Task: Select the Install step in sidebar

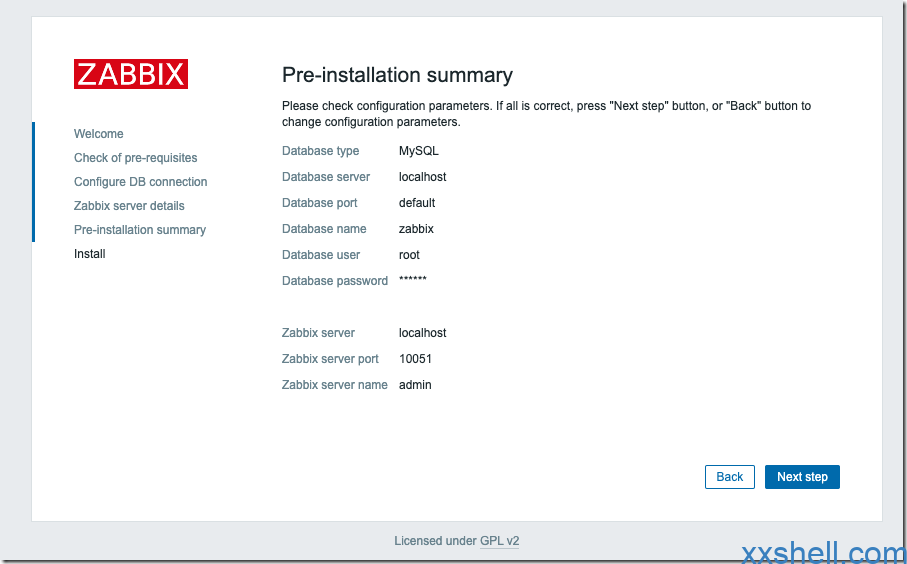Action: tap(90, 253)
